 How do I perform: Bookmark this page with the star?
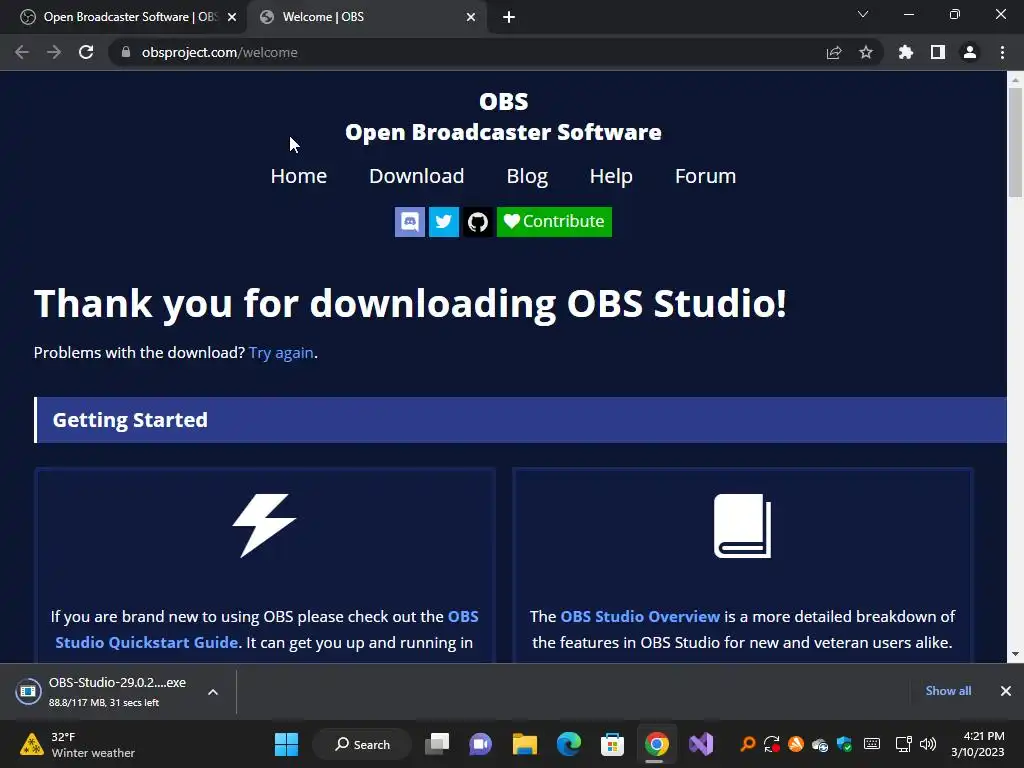866,52
